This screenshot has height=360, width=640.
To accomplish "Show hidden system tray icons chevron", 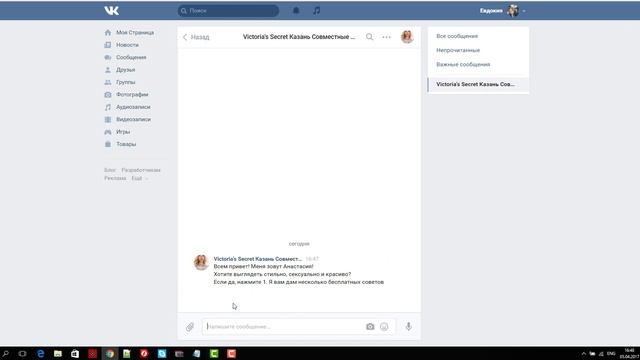I will tap(584, 353).
